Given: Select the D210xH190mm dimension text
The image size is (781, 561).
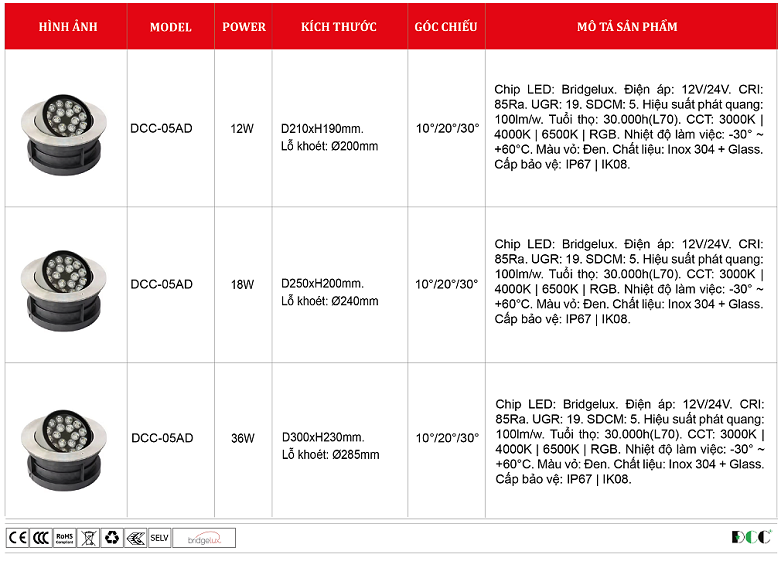Looking at the screenshot, I should click(x=322, y=129).
